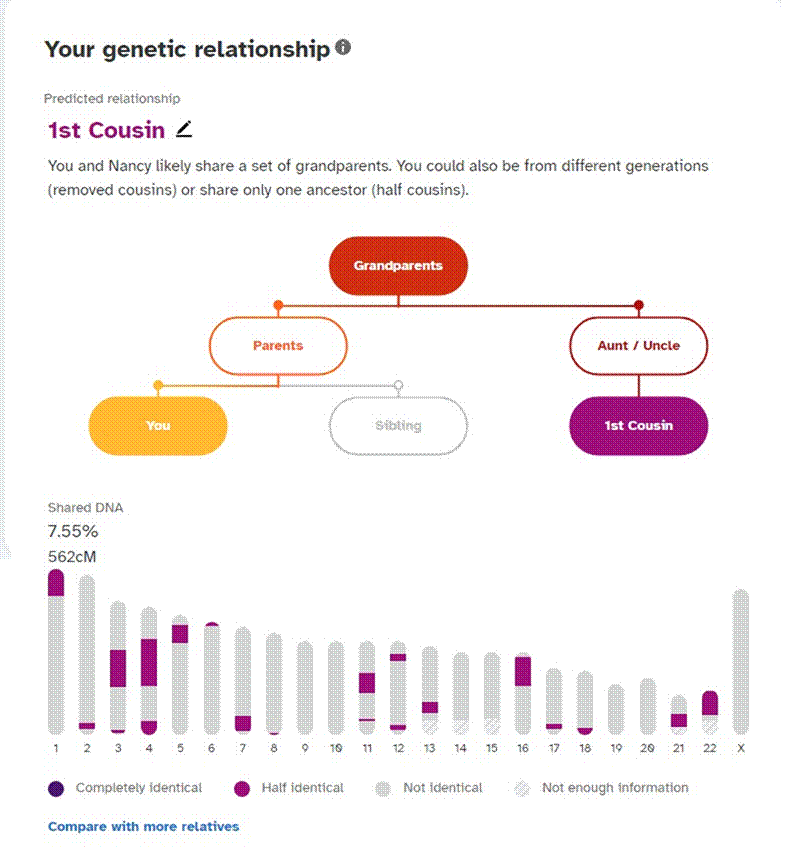
Task: Select the yellow You node
Action: tap(158, 426)
